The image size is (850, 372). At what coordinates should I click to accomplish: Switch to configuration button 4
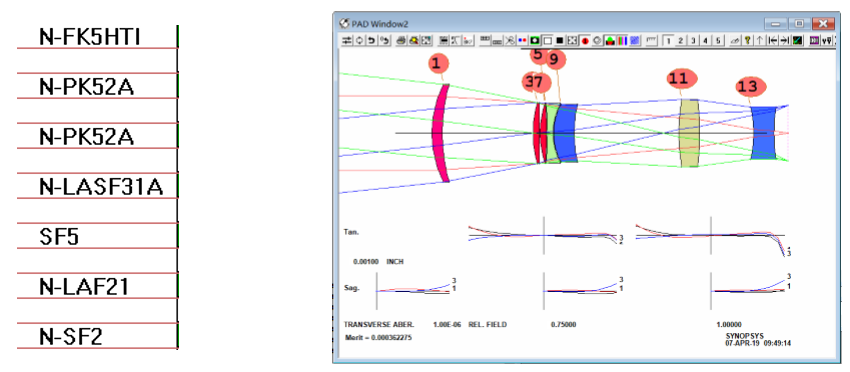point(705,40)
